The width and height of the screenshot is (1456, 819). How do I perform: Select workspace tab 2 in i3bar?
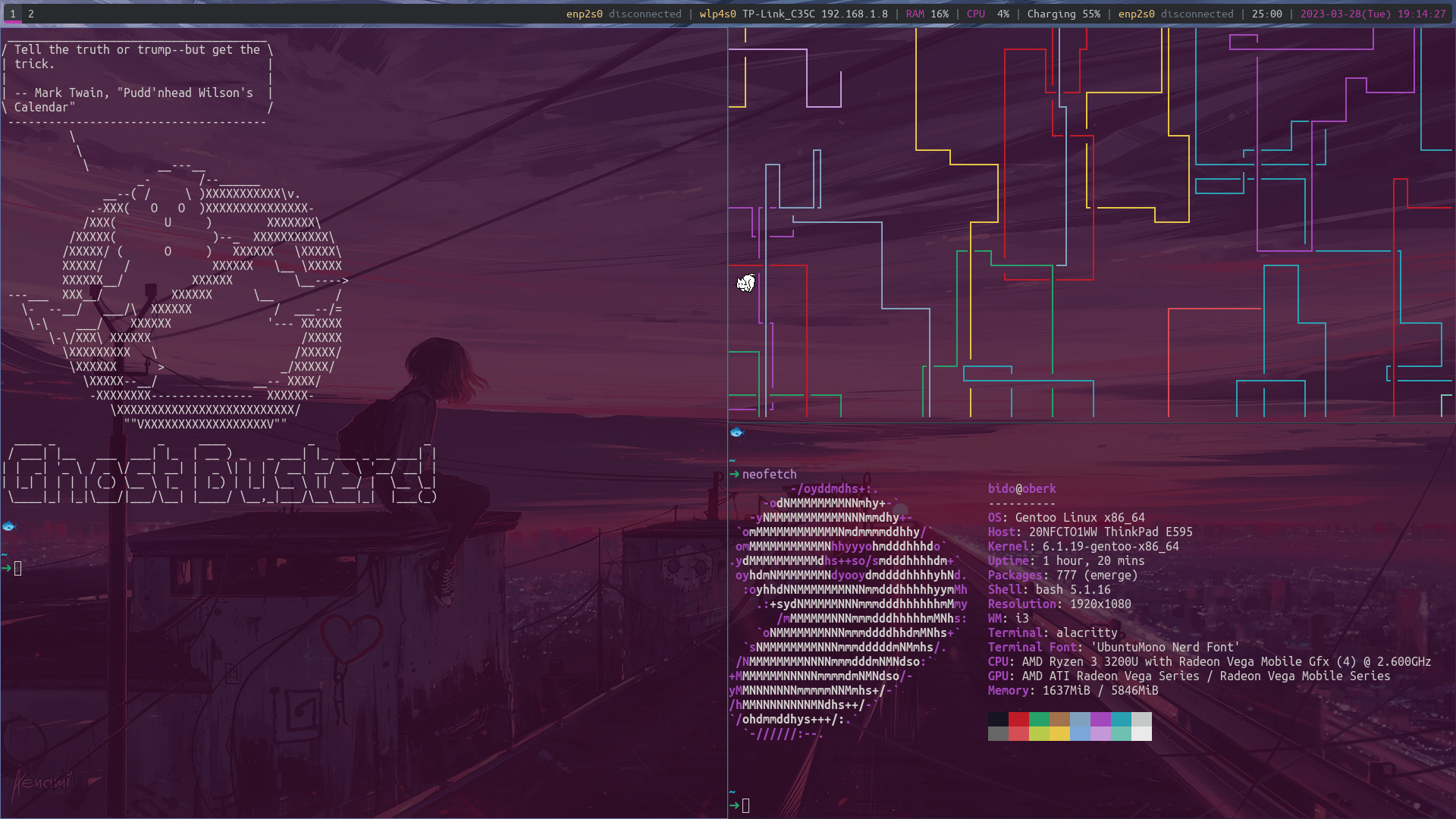30,13
